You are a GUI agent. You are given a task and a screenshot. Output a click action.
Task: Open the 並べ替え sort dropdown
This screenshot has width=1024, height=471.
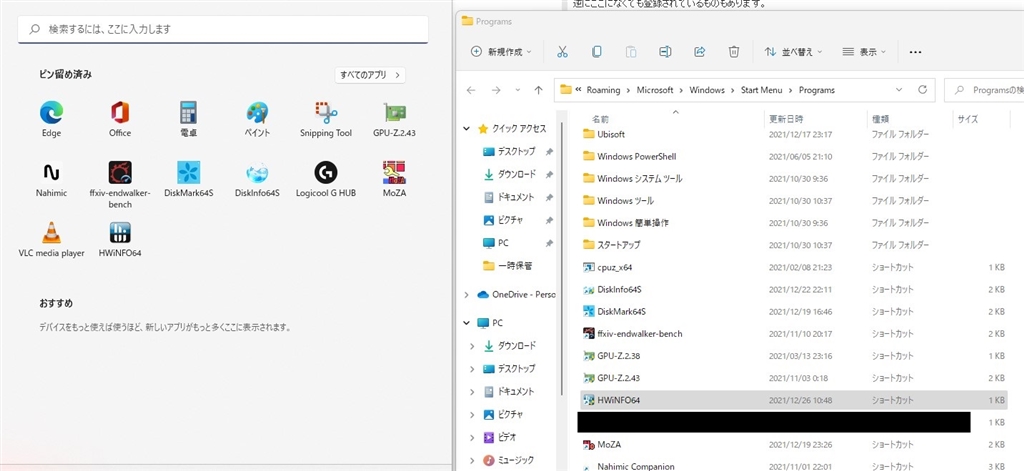point(793,52)
